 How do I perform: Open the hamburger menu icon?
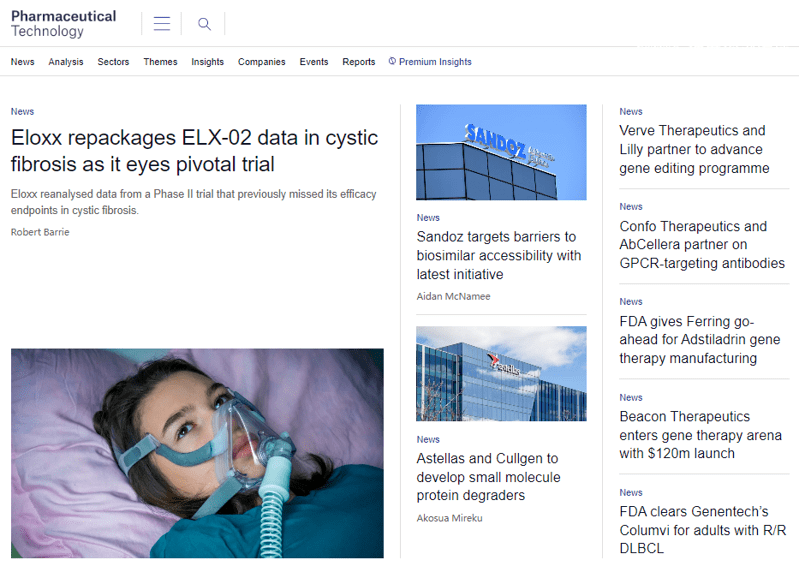pyautogui.click(x=162, y=23)
